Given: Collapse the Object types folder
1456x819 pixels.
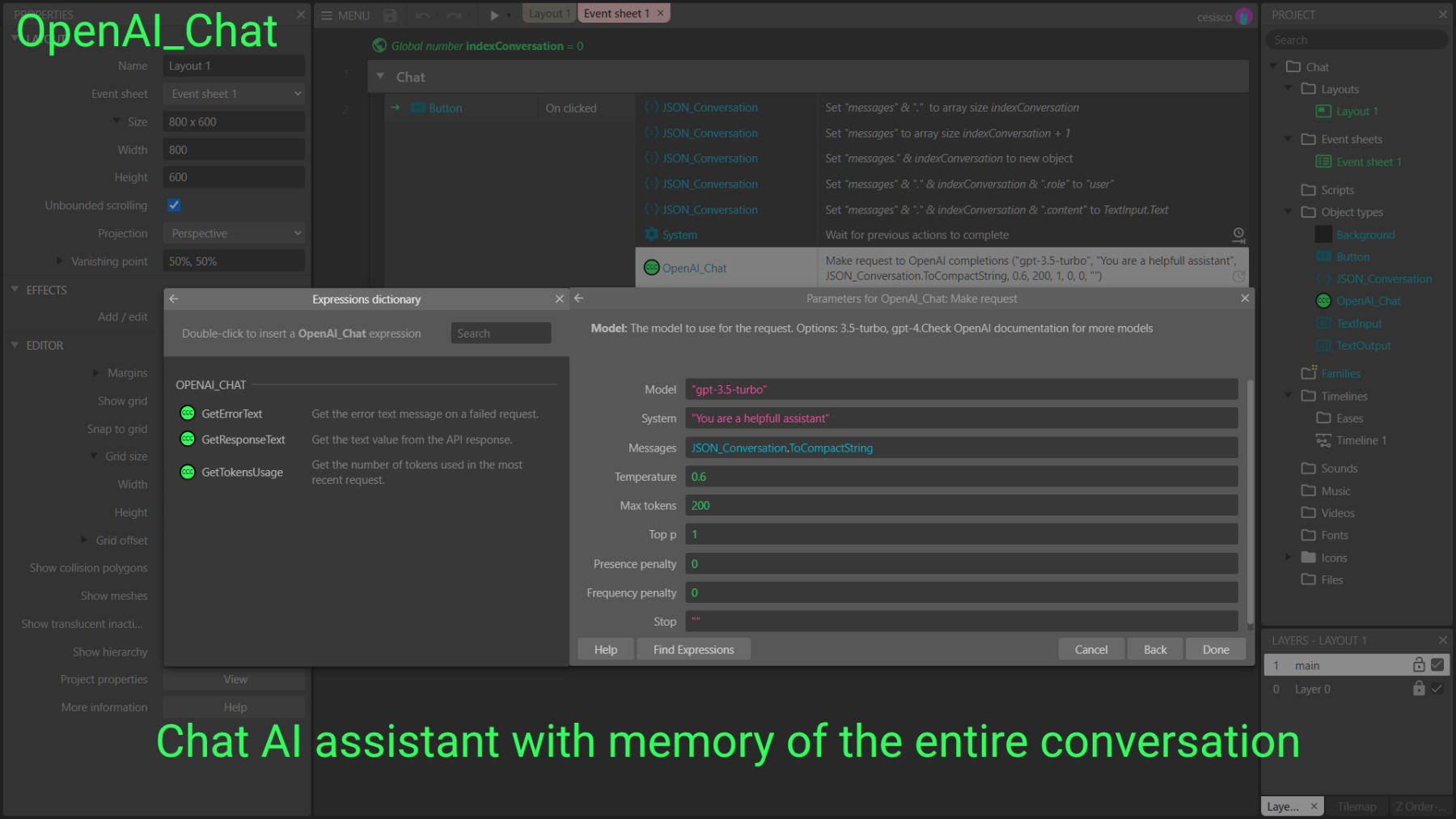Looking at the screenshot, I should pyautogui.click(x=1288, y=212).
